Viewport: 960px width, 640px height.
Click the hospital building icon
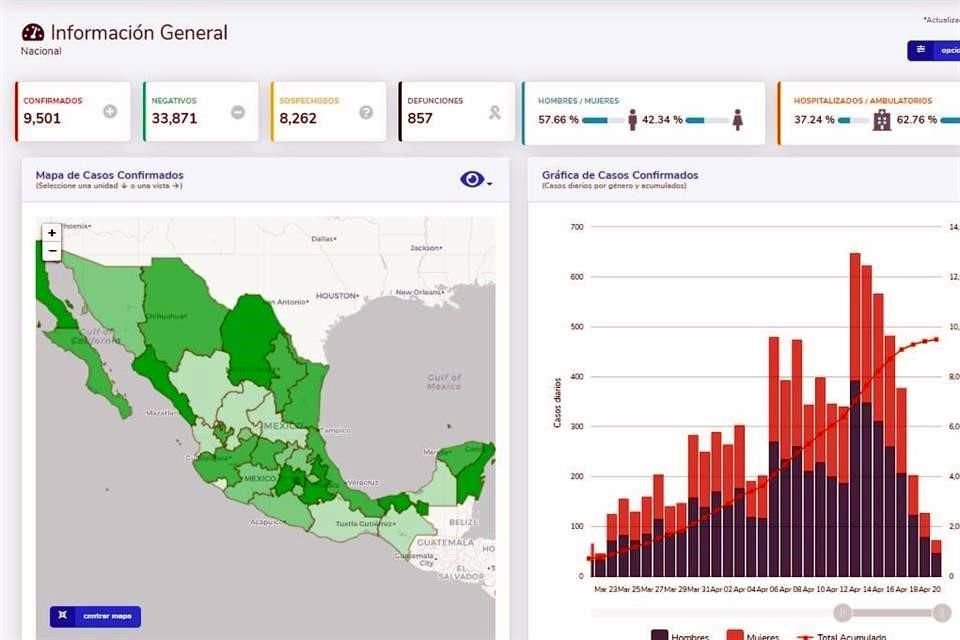[x=881, y=120]
